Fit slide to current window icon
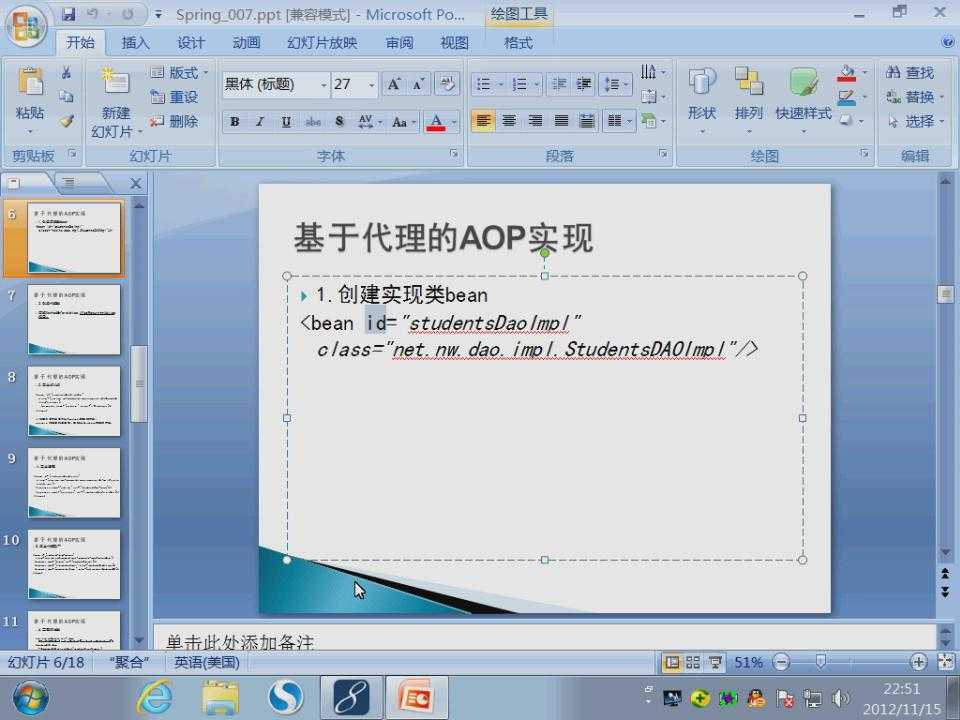This screenshot has width=960, height=720. pyautogui.click(x=945, y=662)
